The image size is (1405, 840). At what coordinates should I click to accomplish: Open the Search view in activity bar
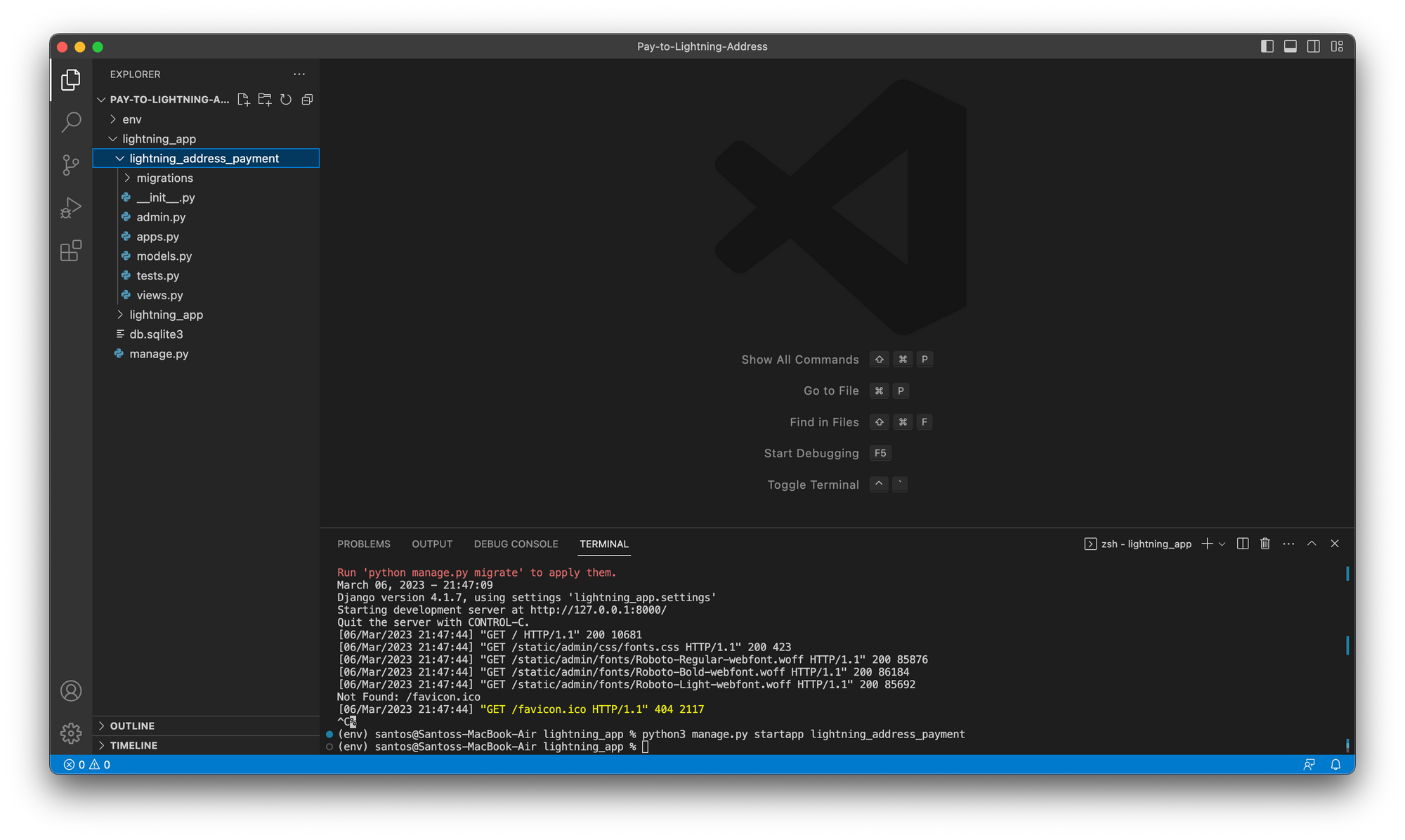[x=71, y=122]
